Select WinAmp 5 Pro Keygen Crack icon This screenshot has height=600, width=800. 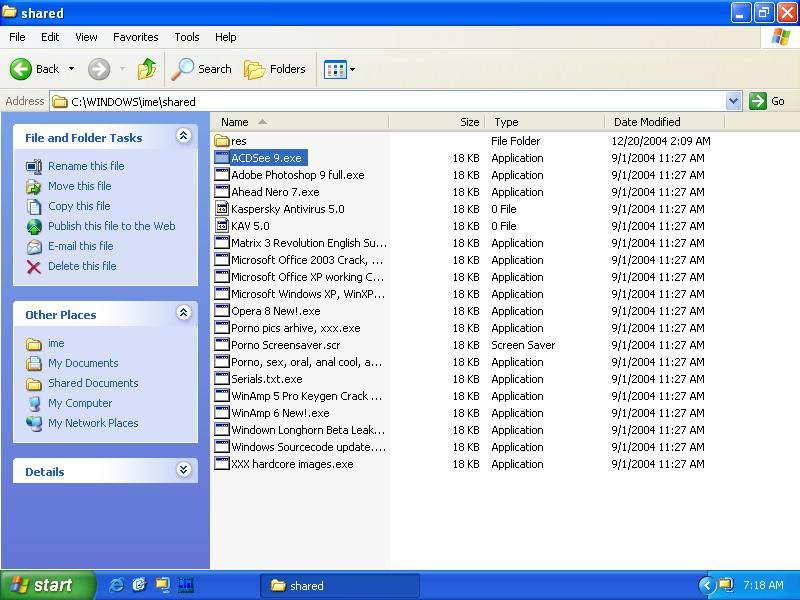click(x=221, y=396)
